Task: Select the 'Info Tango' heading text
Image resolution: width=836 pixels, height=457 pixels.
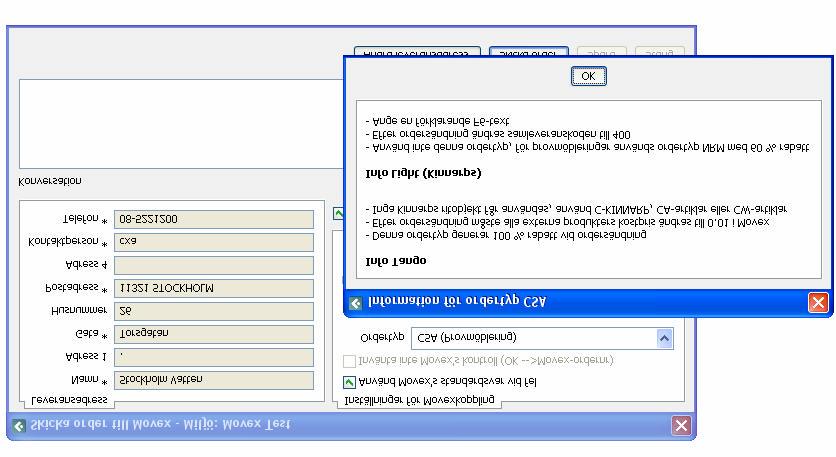Action: (396, 261)
